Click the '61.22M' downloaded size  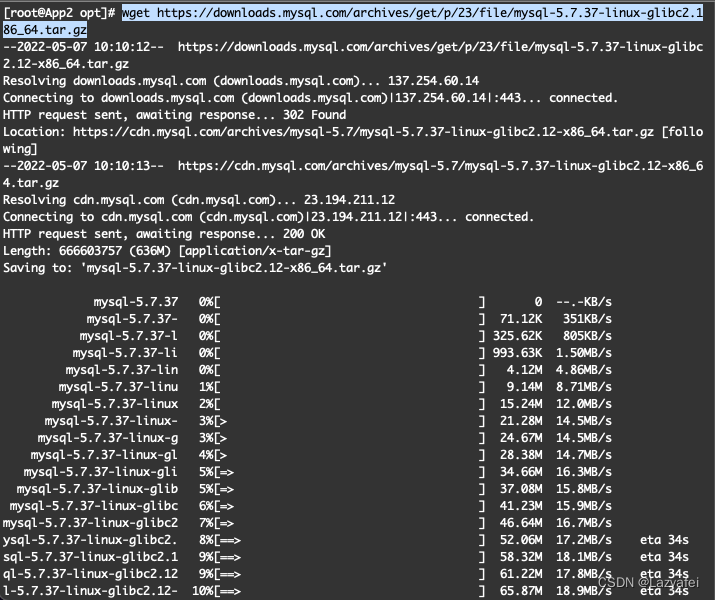[521, 574]
